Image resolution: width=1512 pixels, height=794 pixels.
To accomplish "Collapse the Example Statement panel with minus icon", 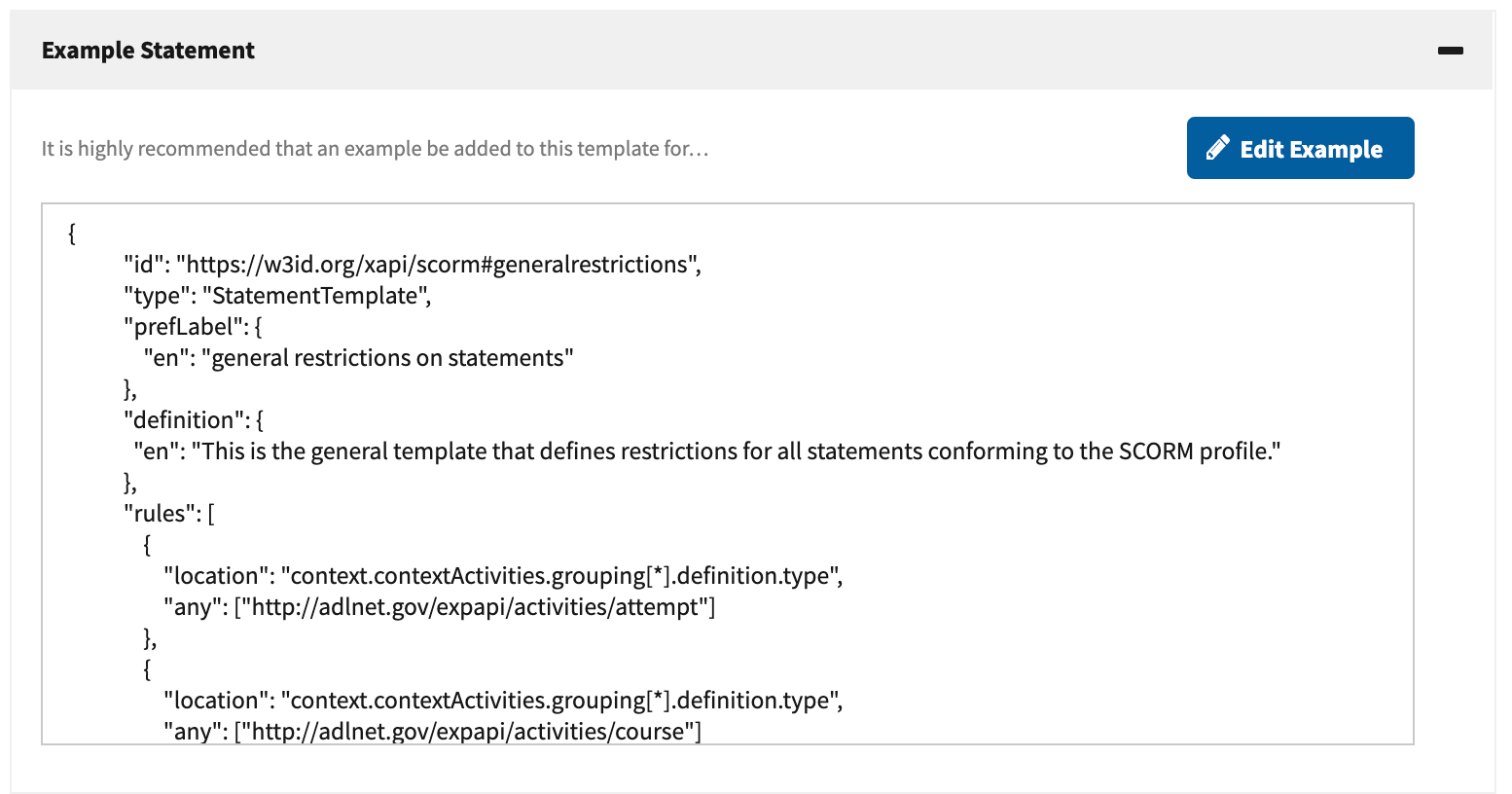I will pyautogui.click(x=1450, y=51).
